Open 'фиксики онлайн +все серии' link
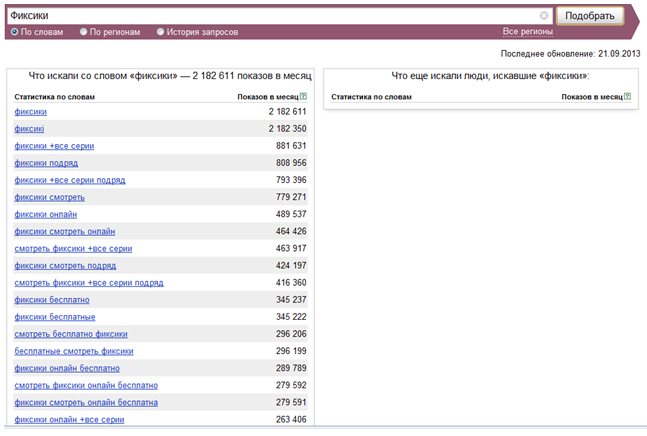Image resolution: width=647 pixels, height=436 pixels. coord(69,420)
